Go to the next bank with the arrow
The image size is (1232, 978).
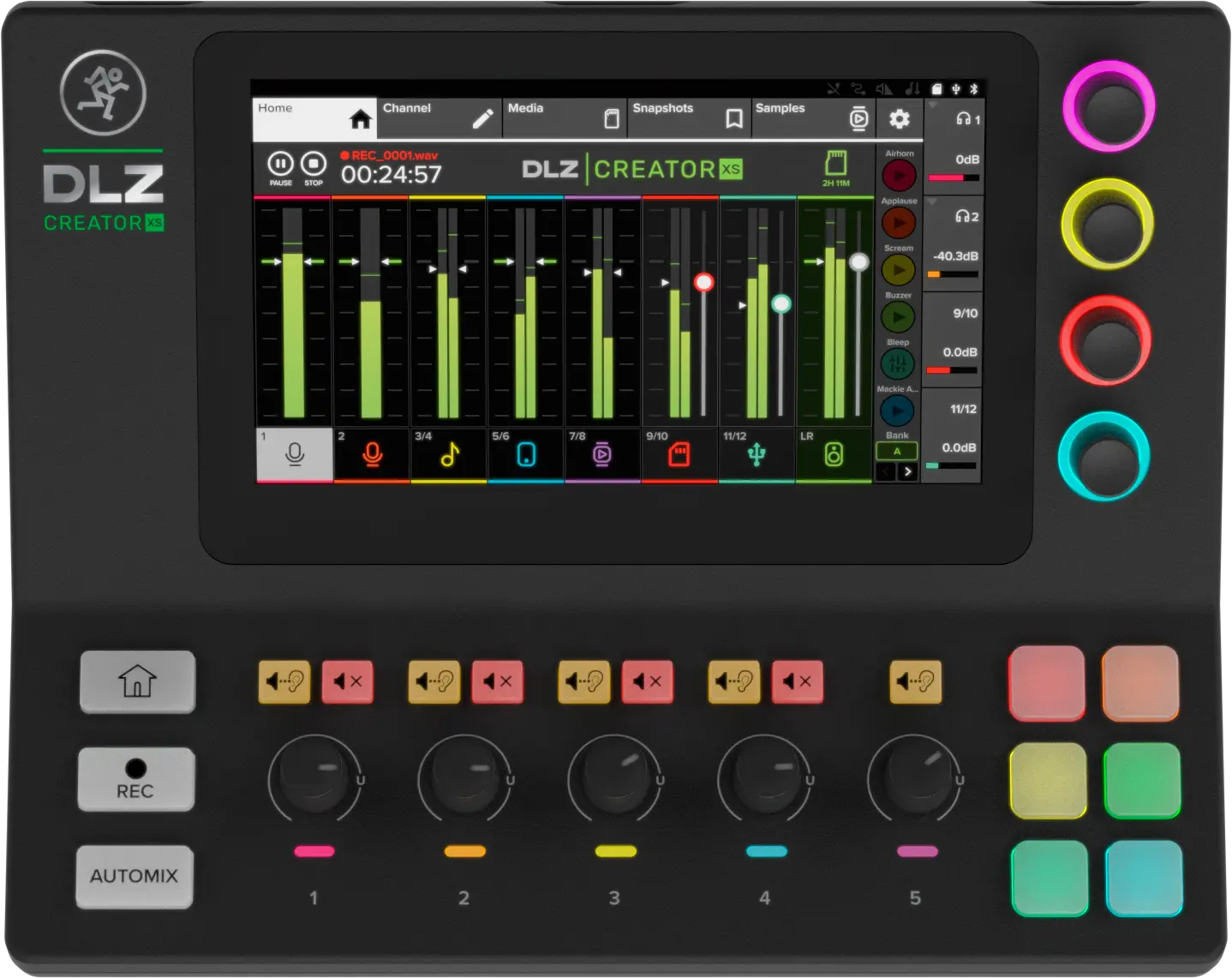909,471
